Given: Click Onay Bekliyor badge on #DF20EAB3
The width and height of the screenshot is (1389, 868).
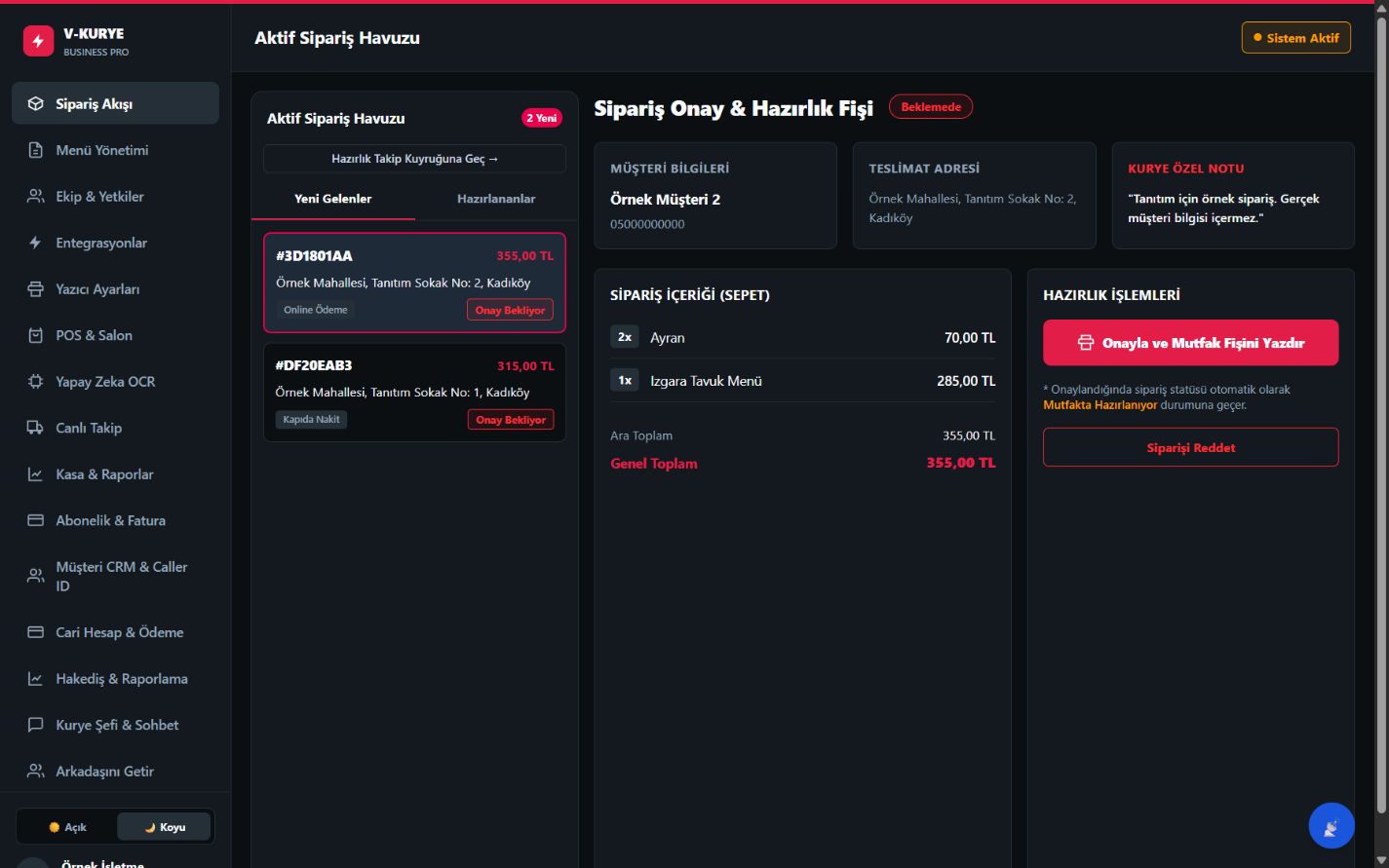Looking at the screenshot, I should [511, 420].
